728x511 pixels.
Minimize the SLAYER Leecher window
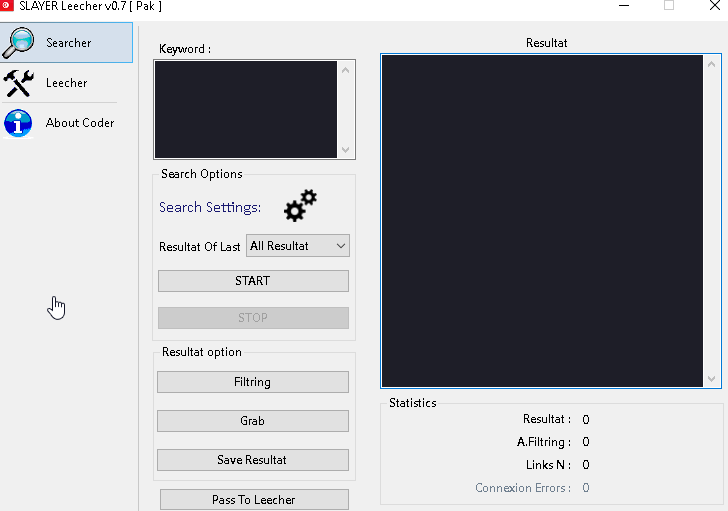(x=624, y=6)
